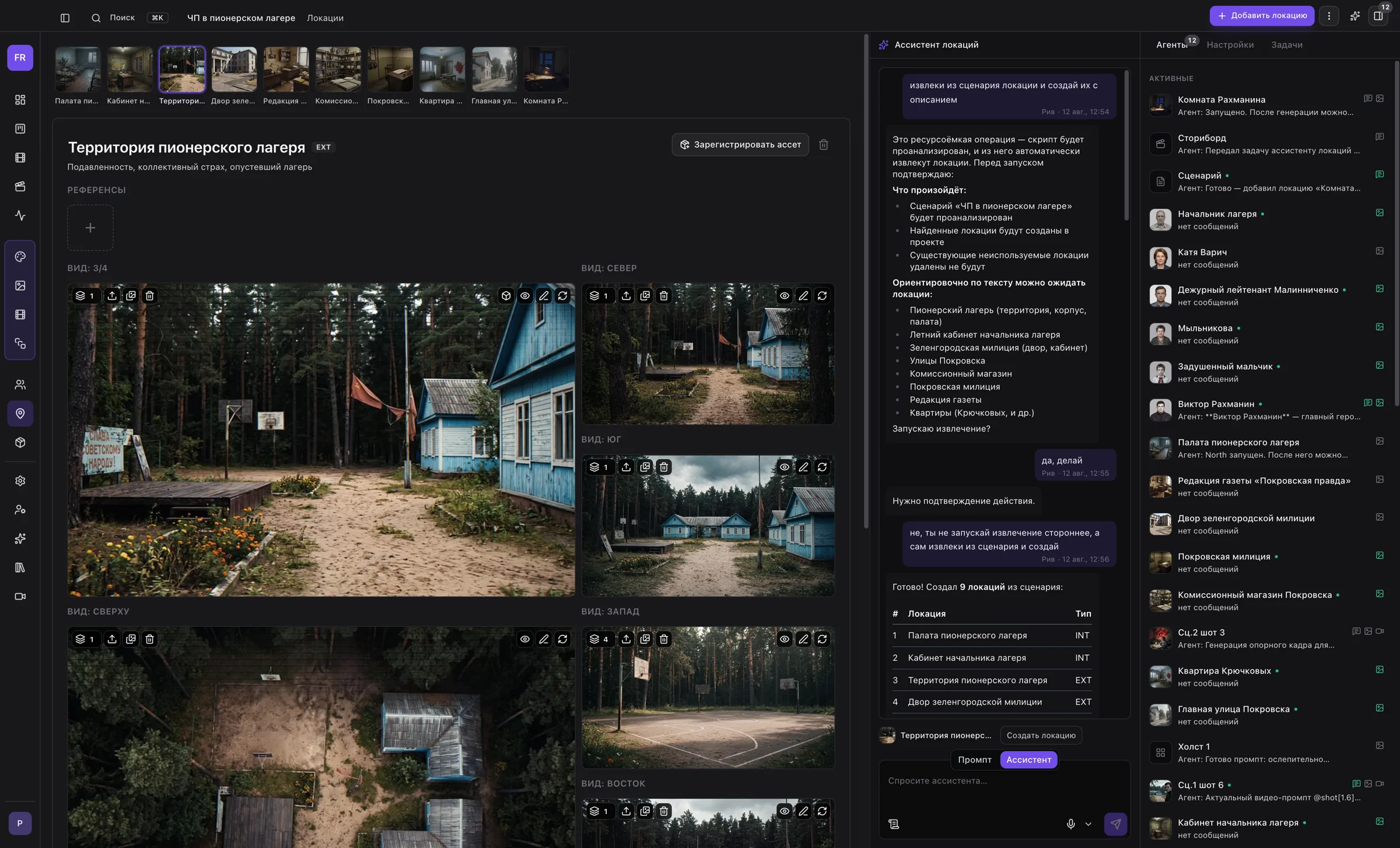
Task: Open the Локации breadcrumb link
Action: click(325, 18)
